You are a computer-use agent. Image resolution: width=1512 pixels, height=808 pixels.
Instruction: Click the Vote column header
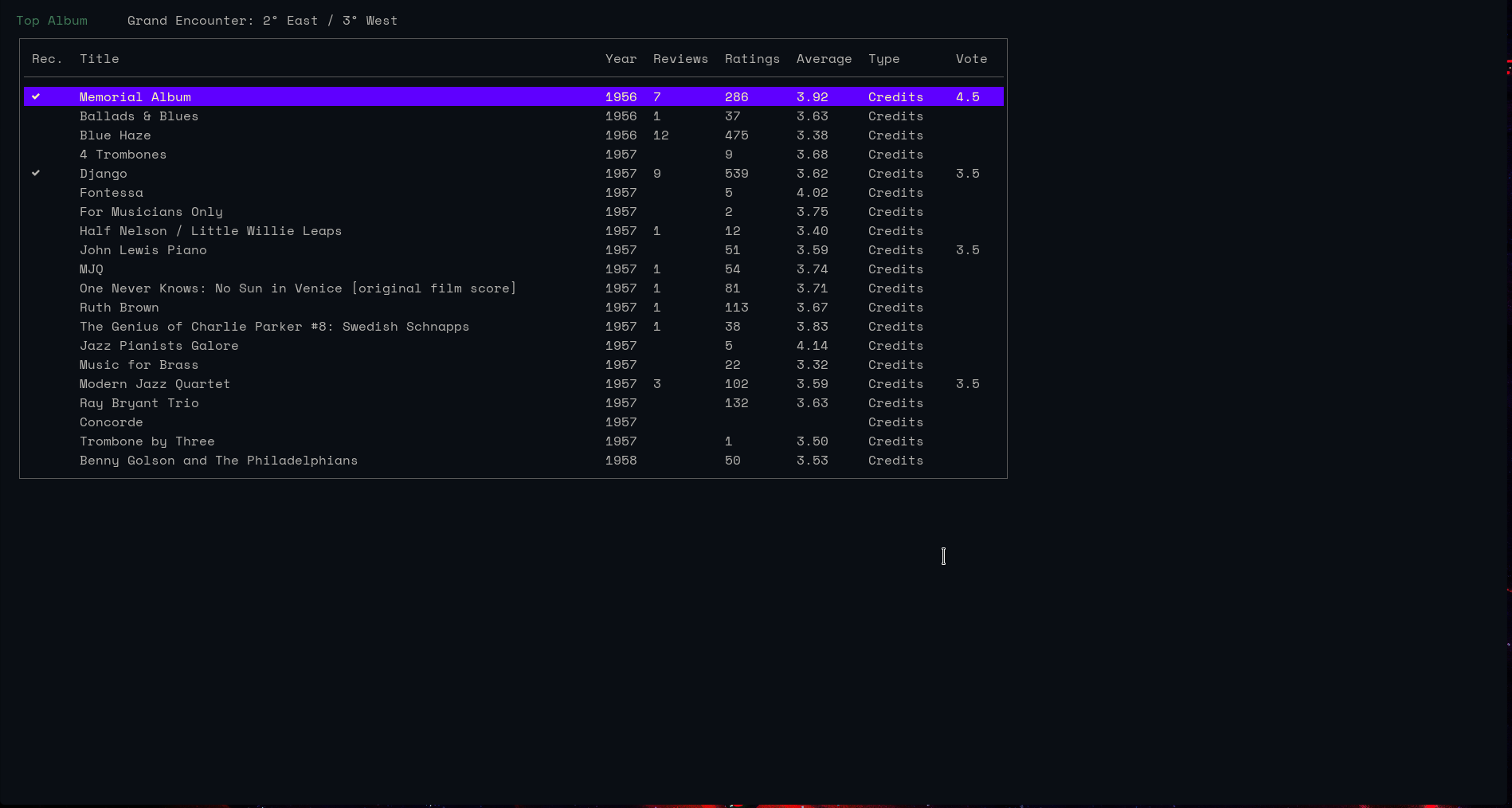click(x=971, y=59)
